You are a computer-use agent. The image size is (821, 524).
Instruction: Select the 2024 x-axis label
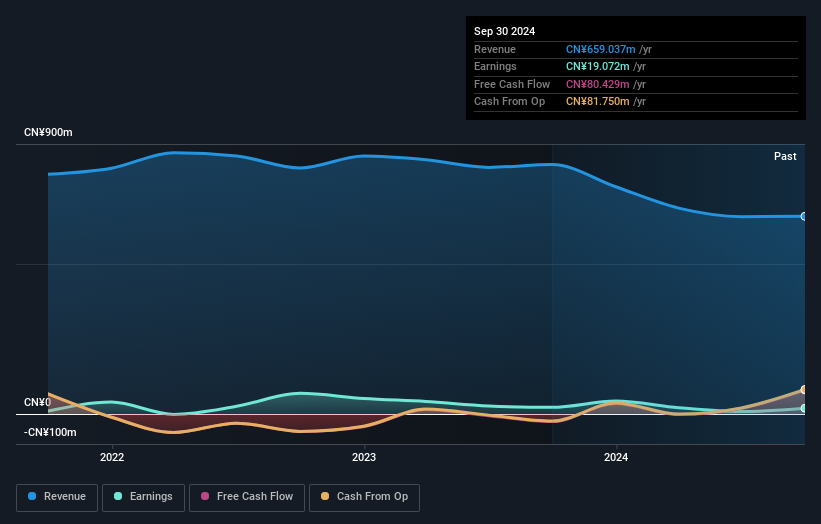coord(616,457)
